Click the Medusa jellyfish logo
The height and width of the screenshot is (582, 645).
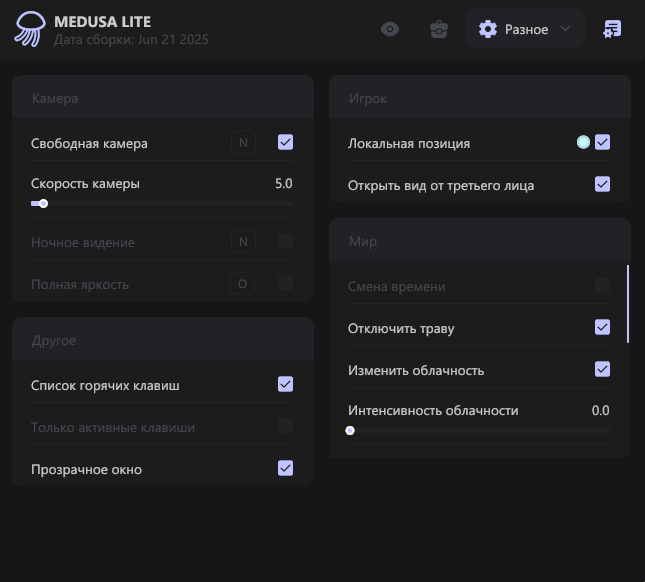(29, 29)
